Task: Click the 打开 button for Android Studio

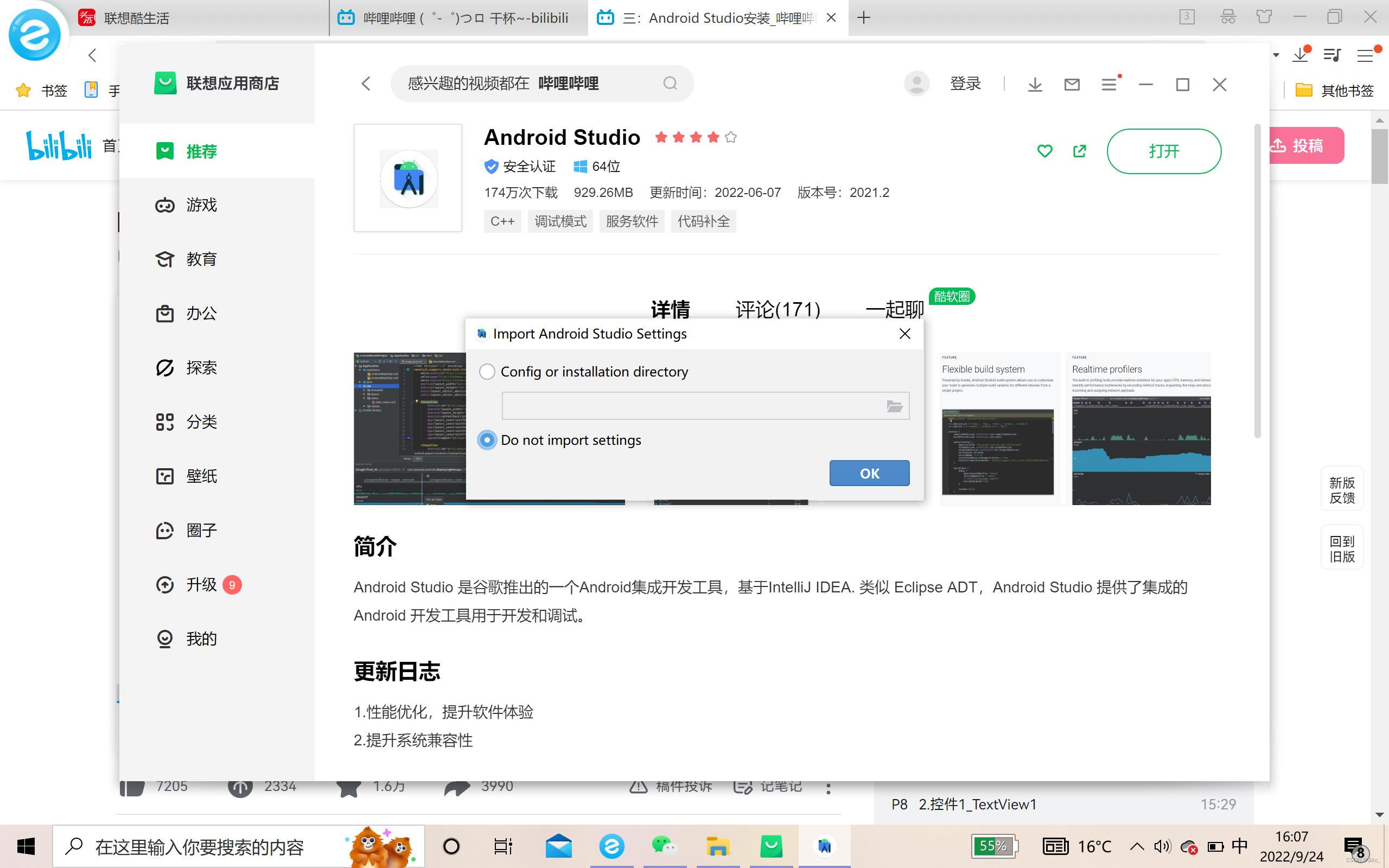Action: click(1163, 151)
